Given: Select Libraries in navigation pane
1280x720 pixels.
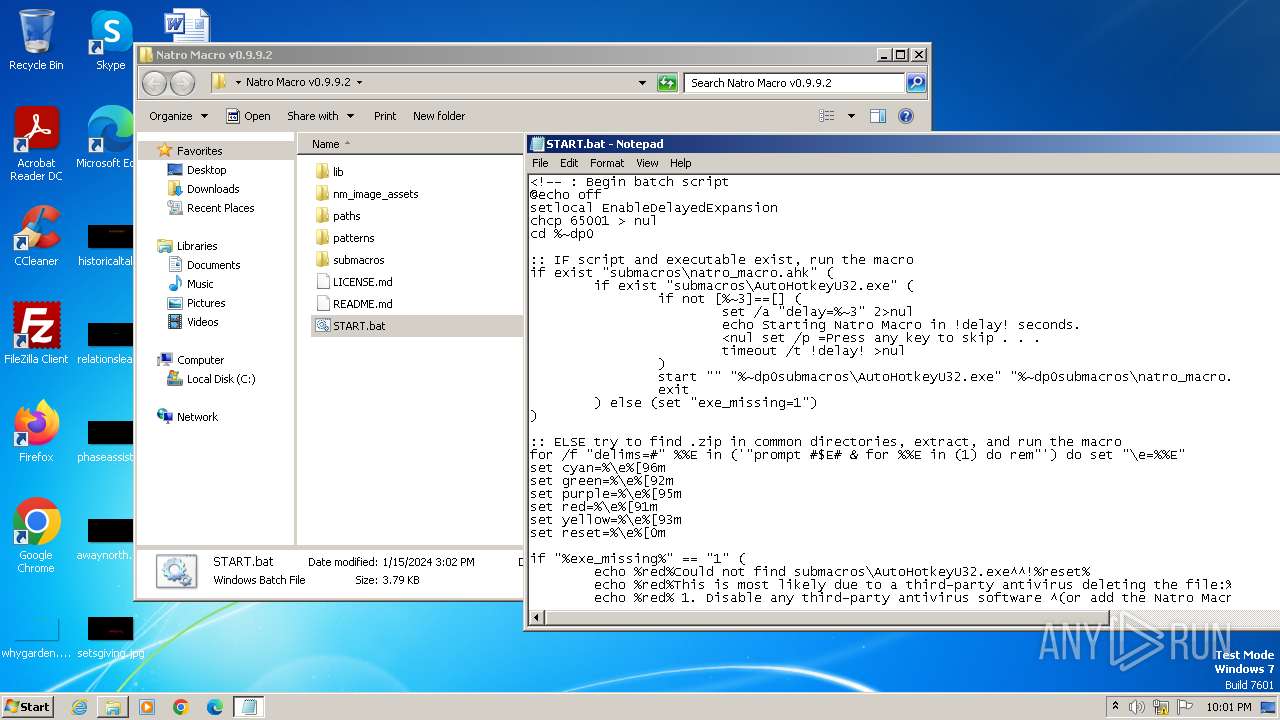Looking at the screenshot, I should (x=197, y=246).
